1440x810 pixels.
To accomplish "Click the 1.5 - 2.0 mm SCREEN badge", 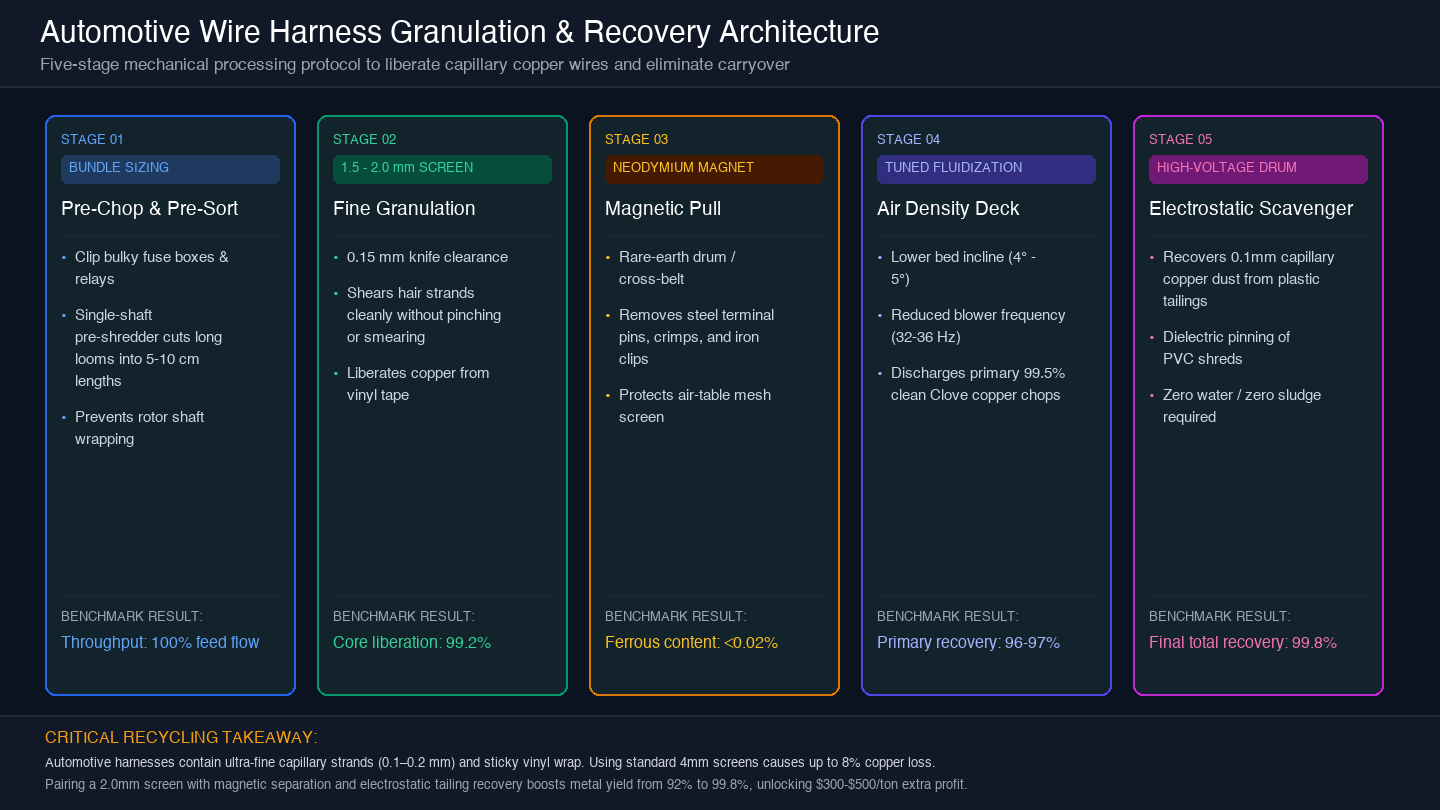I will coord(442,169).
